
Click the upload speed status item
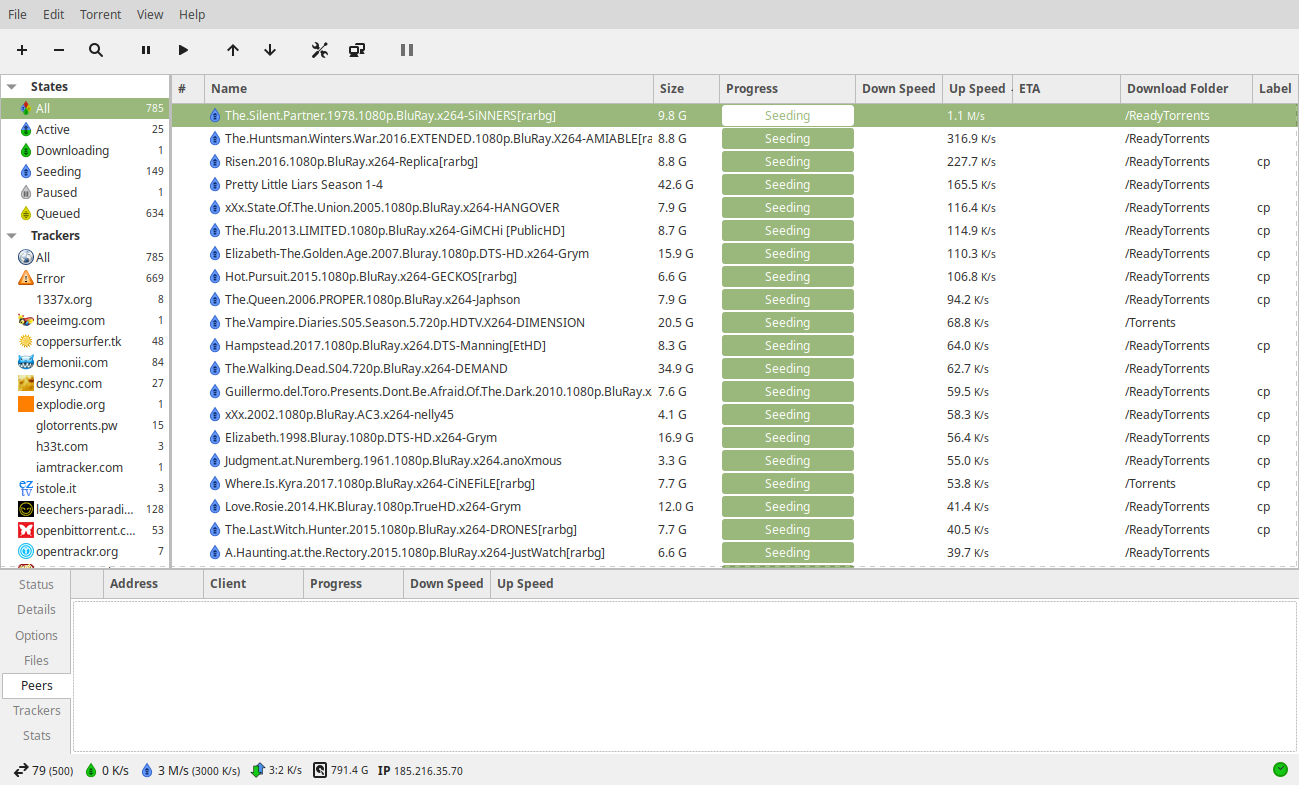[x=191, y=770]
